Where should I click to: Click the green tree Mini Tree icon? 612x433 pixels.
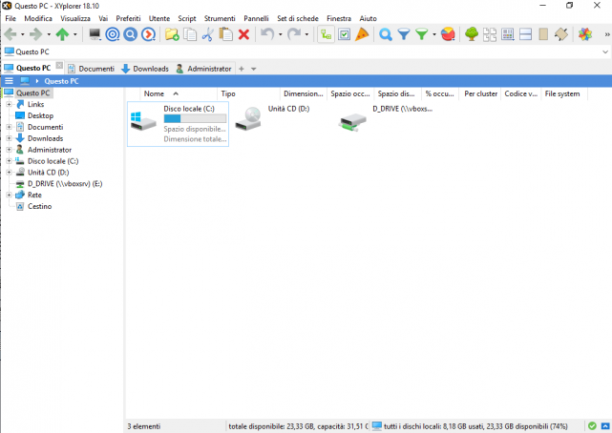[471, 34]
